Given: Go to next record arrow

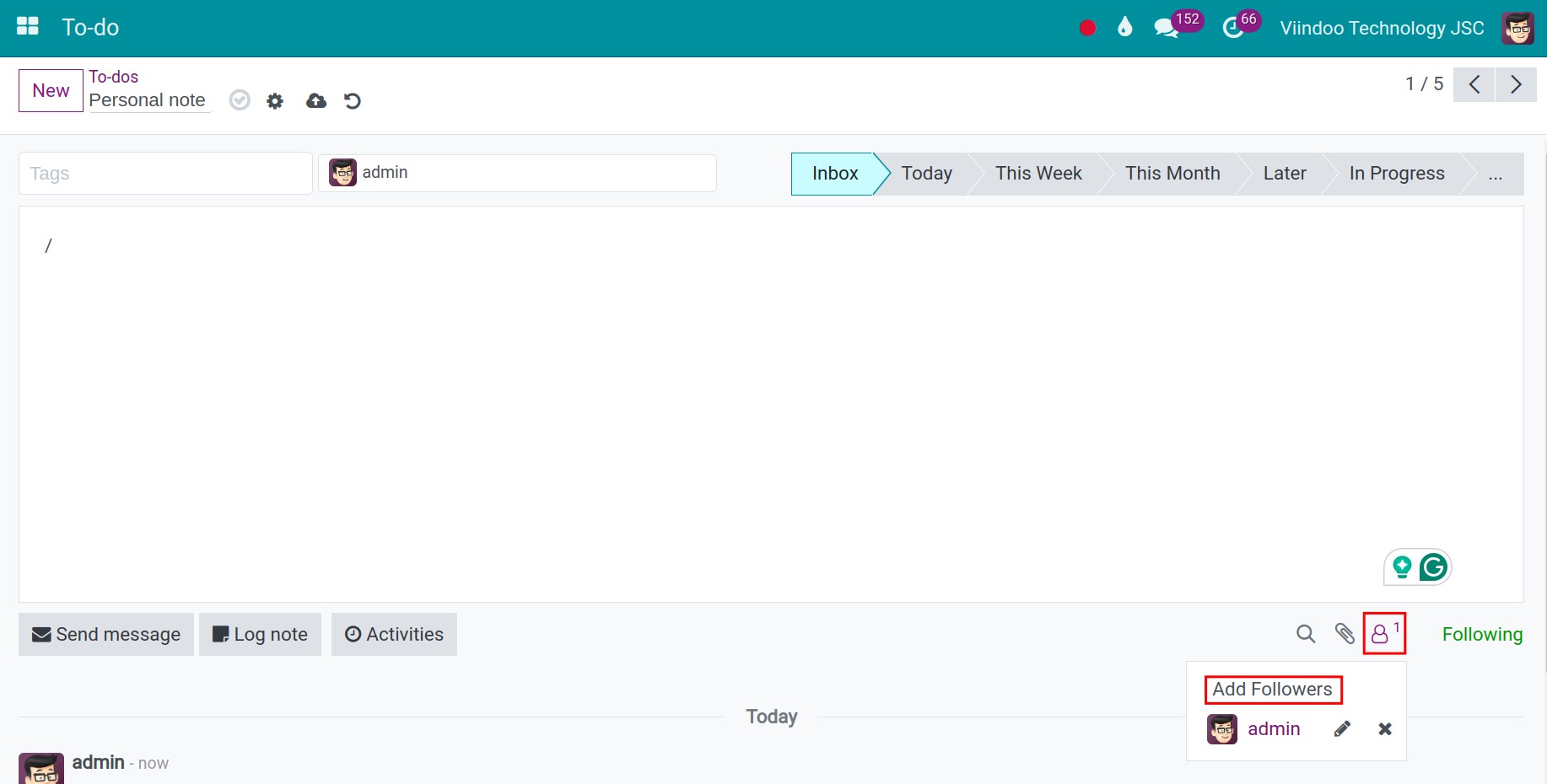Looking at the screenshot, I should tap(1516, 84).
